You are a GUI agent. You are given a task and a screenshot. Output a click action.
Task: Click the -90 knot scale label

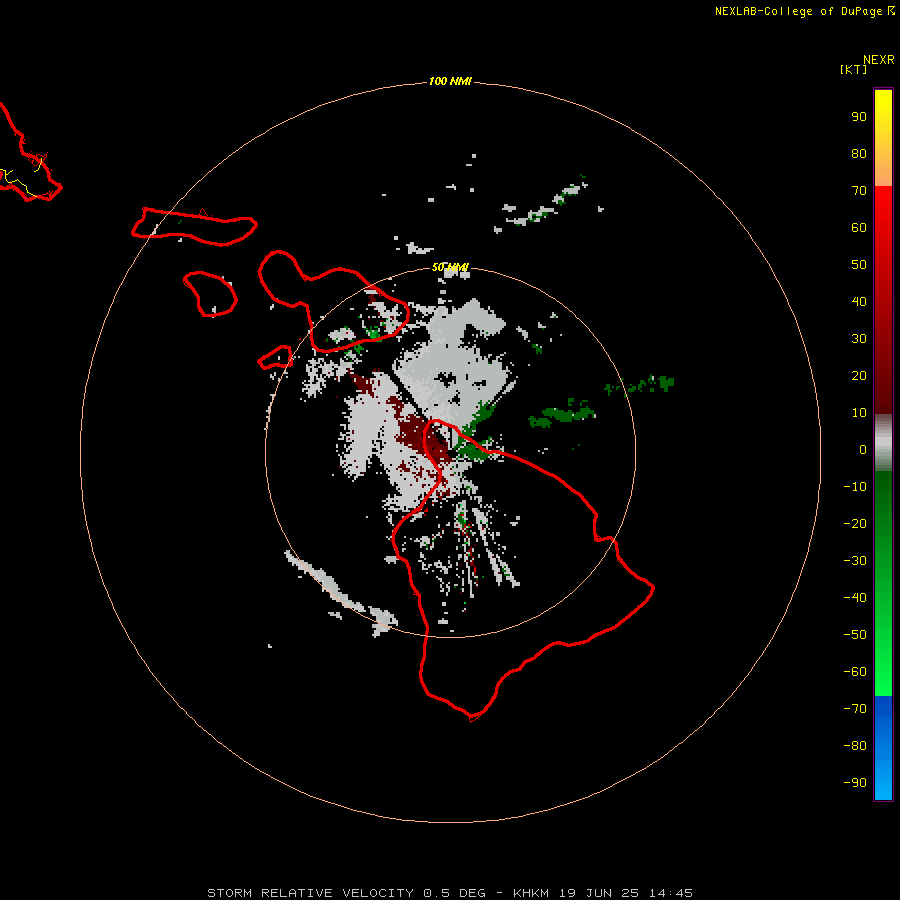pos(855,783)
